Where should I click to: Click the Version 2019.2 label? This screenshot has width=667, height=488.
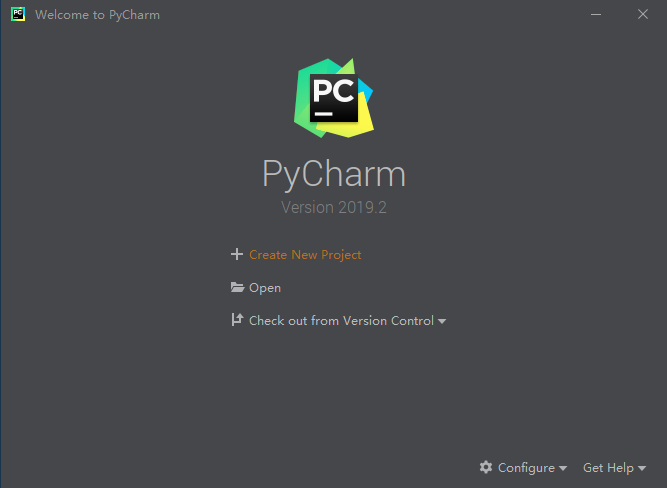(334, 207)
